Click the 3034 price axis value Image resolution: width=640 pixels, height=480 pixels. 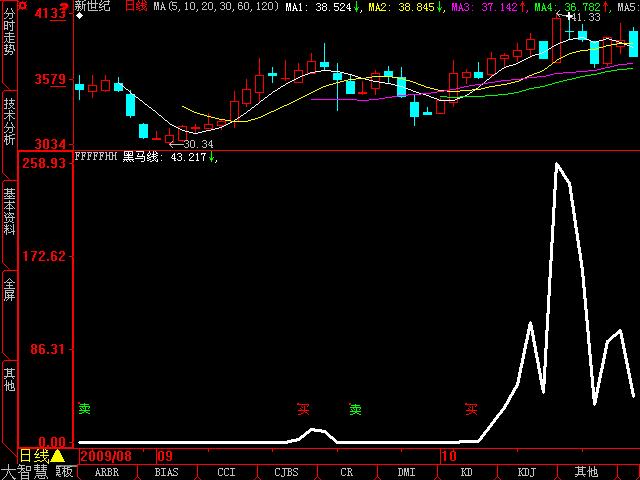tap(49, 144)
